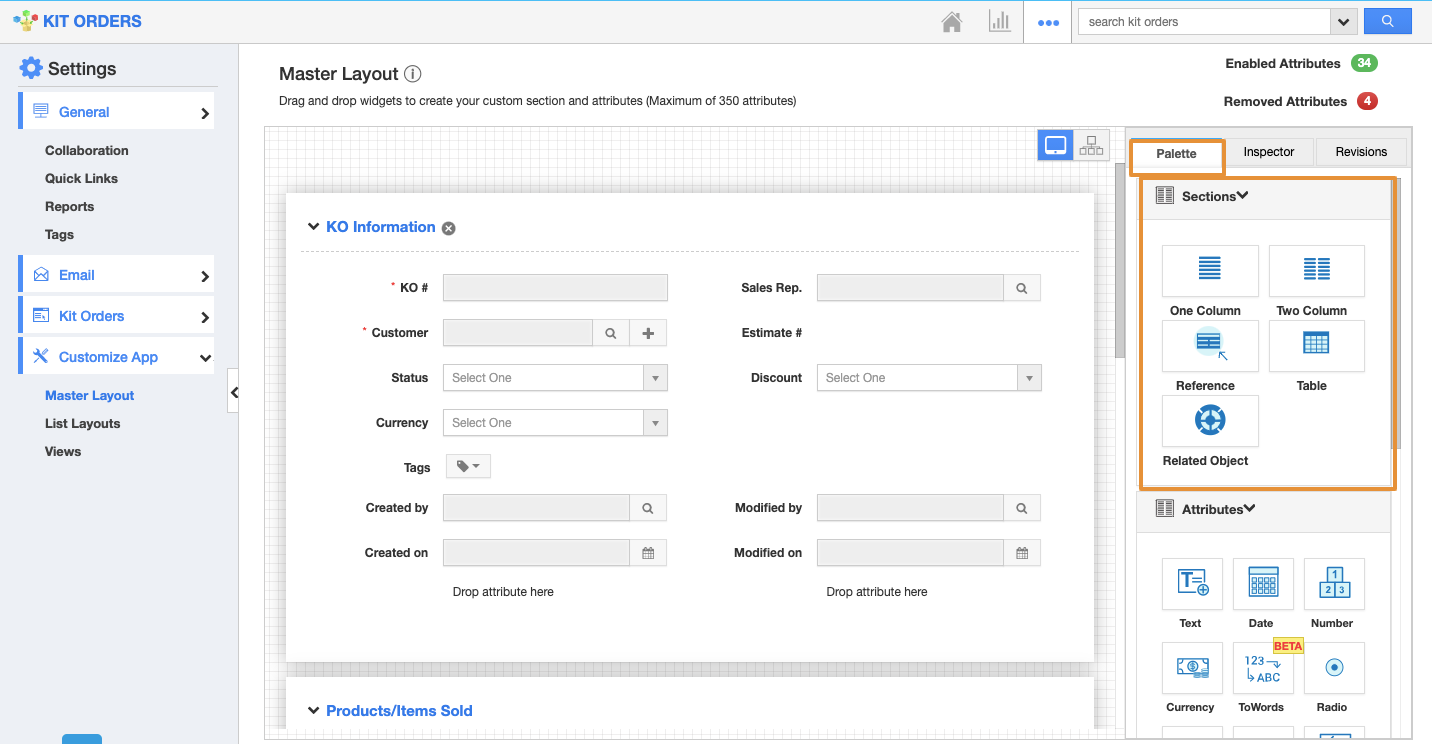The width and height of the screenshot is (1432, 744).
Task: Click the blue search magnifier button
Action: click(x=1387, y=21)
